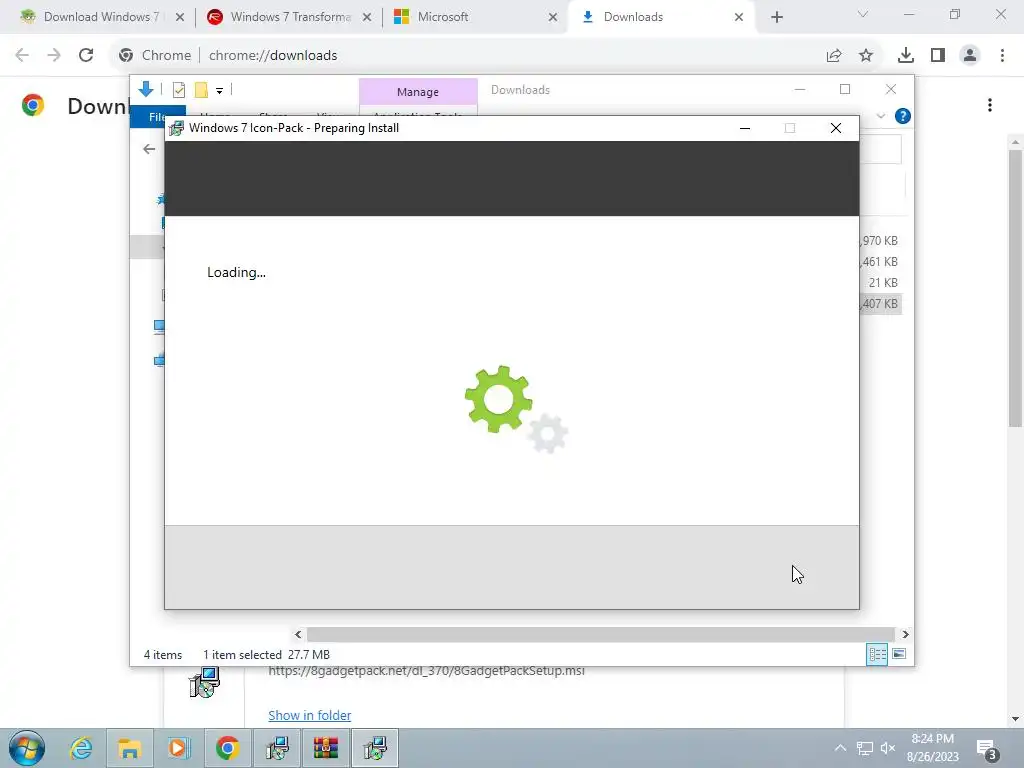Open WinRAR from taskbar
The image size is (1024, 768).
[x=325, y=748]
